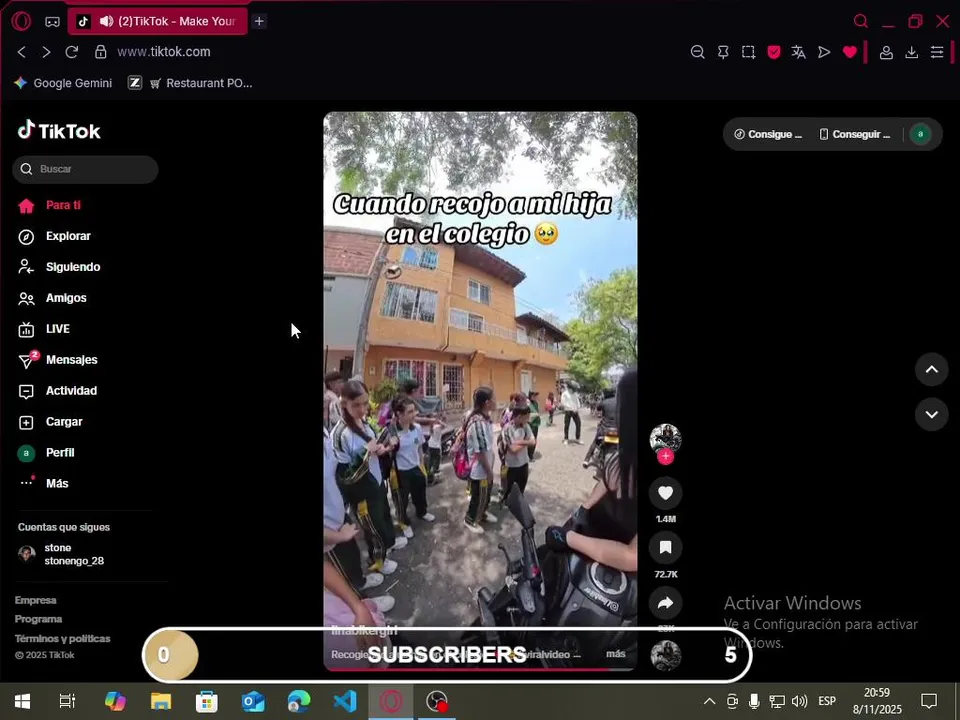Open the page translate icon

click(x=798, y=52)
